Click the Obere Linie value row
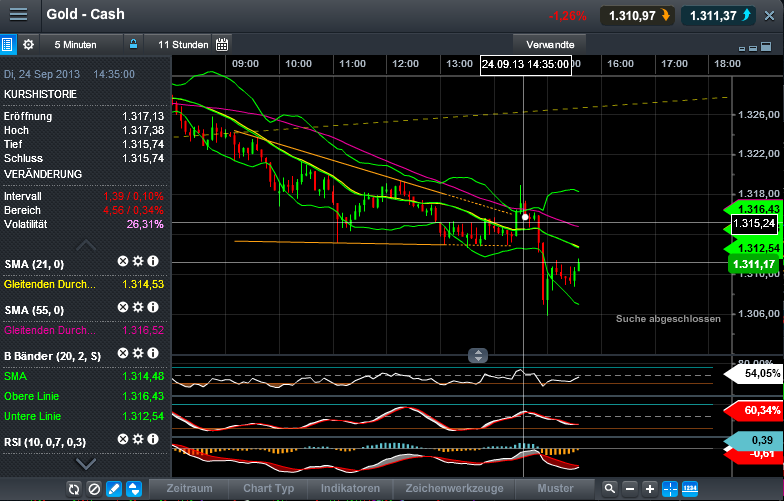784x501 pixels. tap(84, 396)
